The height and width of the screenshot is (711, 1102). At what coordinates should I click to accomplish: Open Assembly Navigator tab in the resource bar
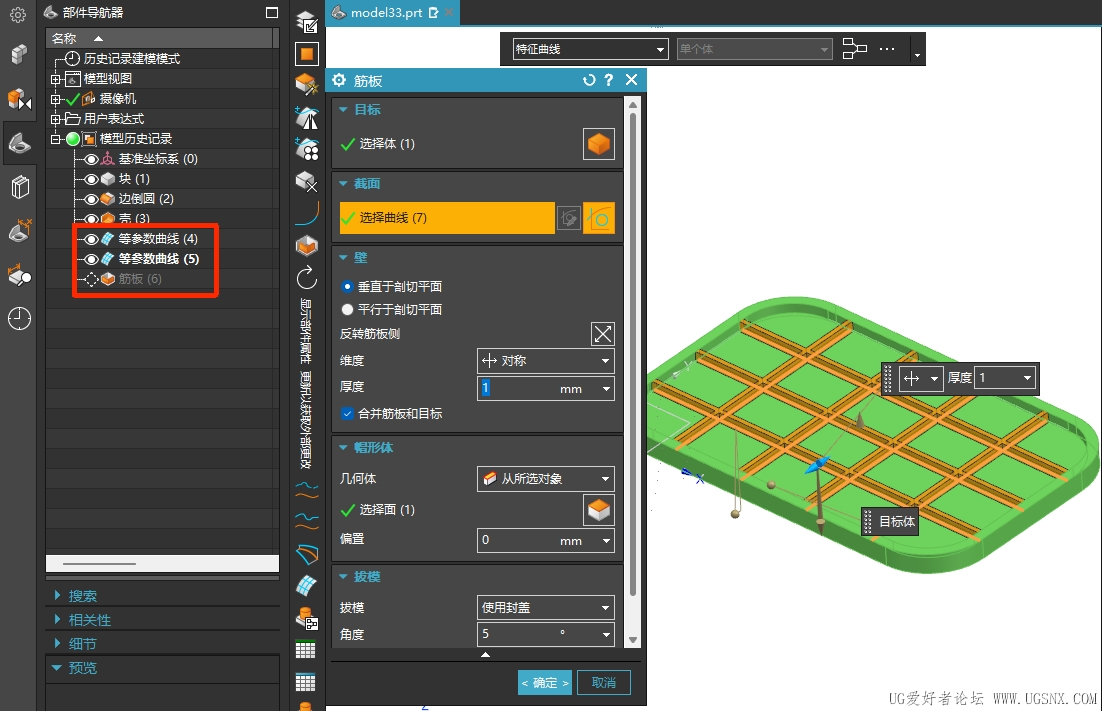[x=19, y=53]
